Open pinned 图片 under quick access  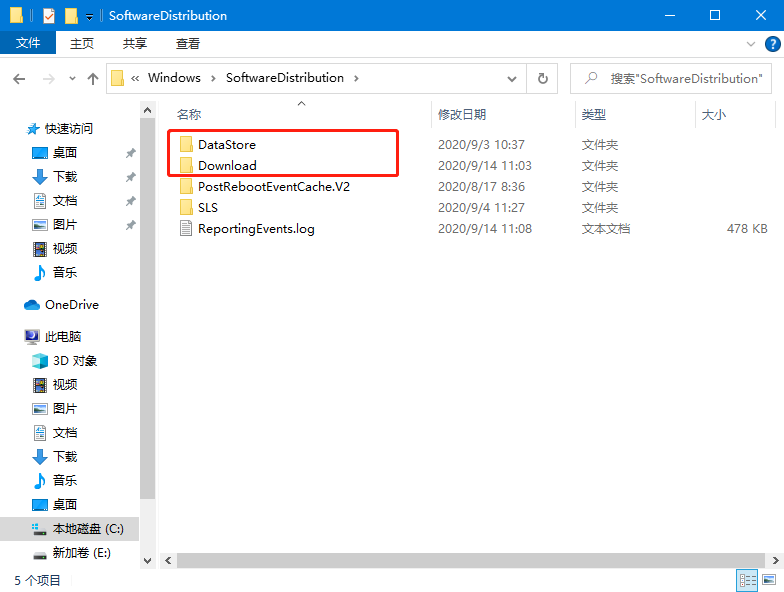[65, 224]
